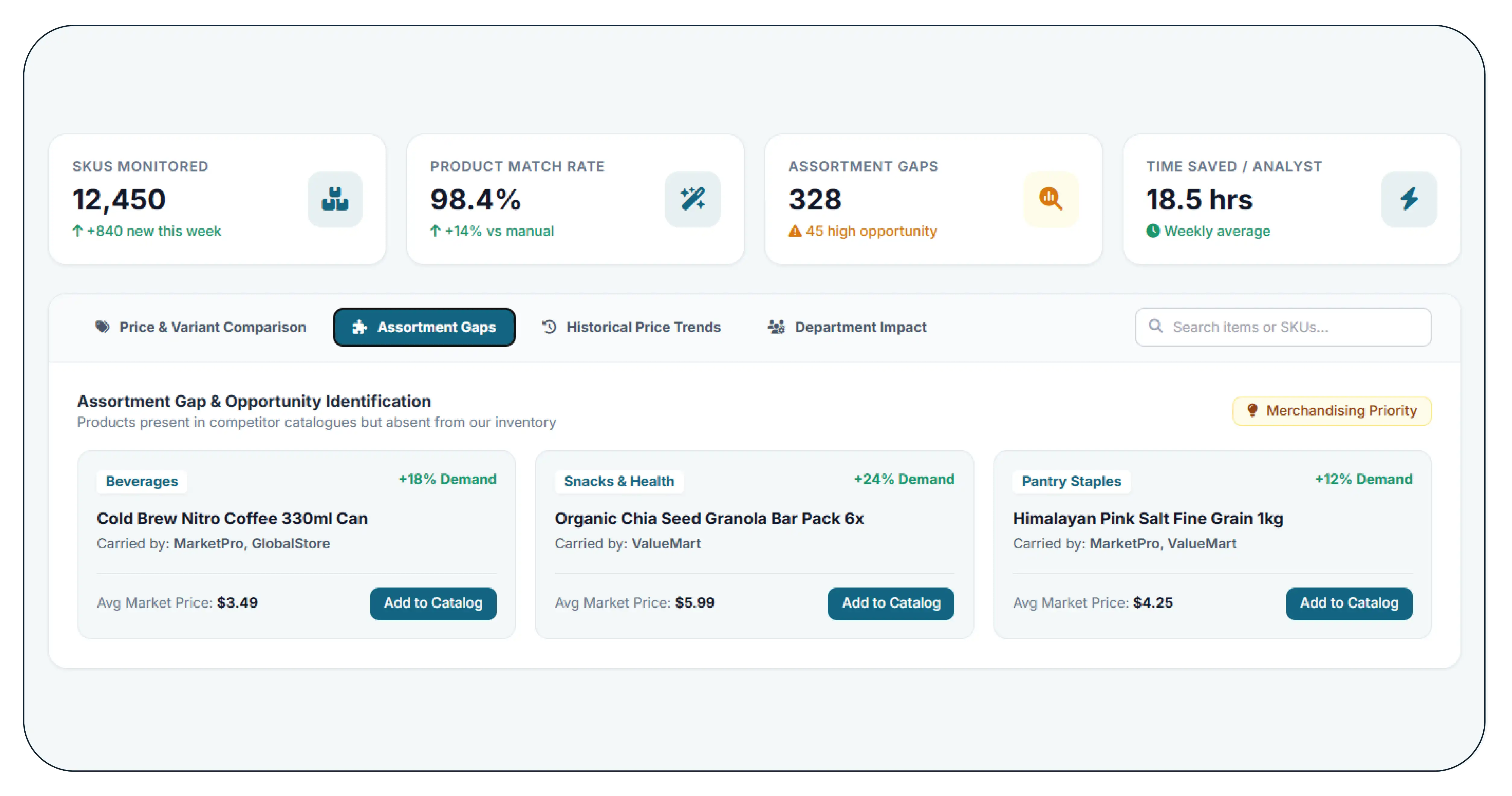
Task: Click the Merchandising Priority badge
Action: click(x=1332, y=411)
